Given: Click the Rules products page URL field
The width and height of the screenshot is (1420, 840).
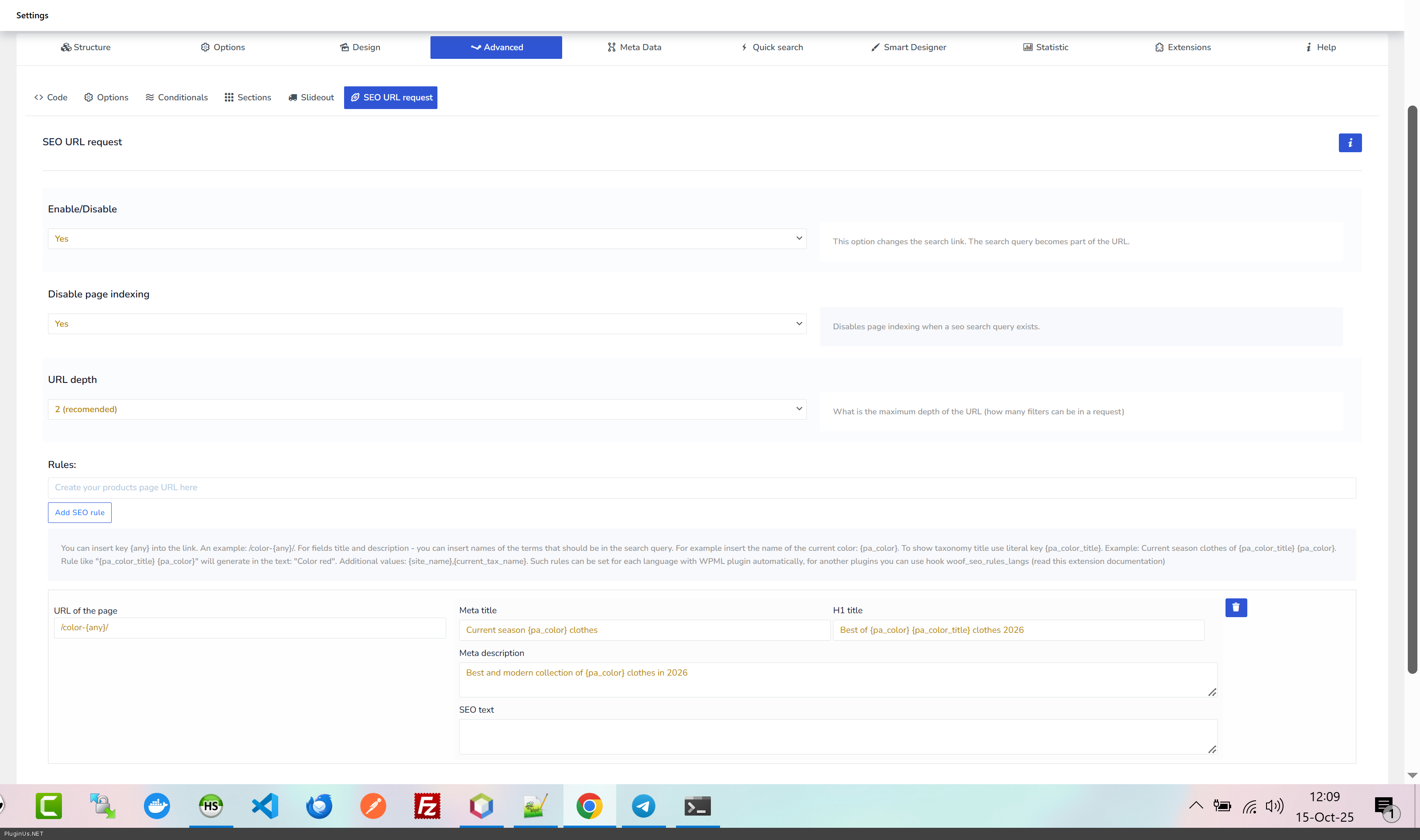Looking at the screenshot, I should [702, 487].
